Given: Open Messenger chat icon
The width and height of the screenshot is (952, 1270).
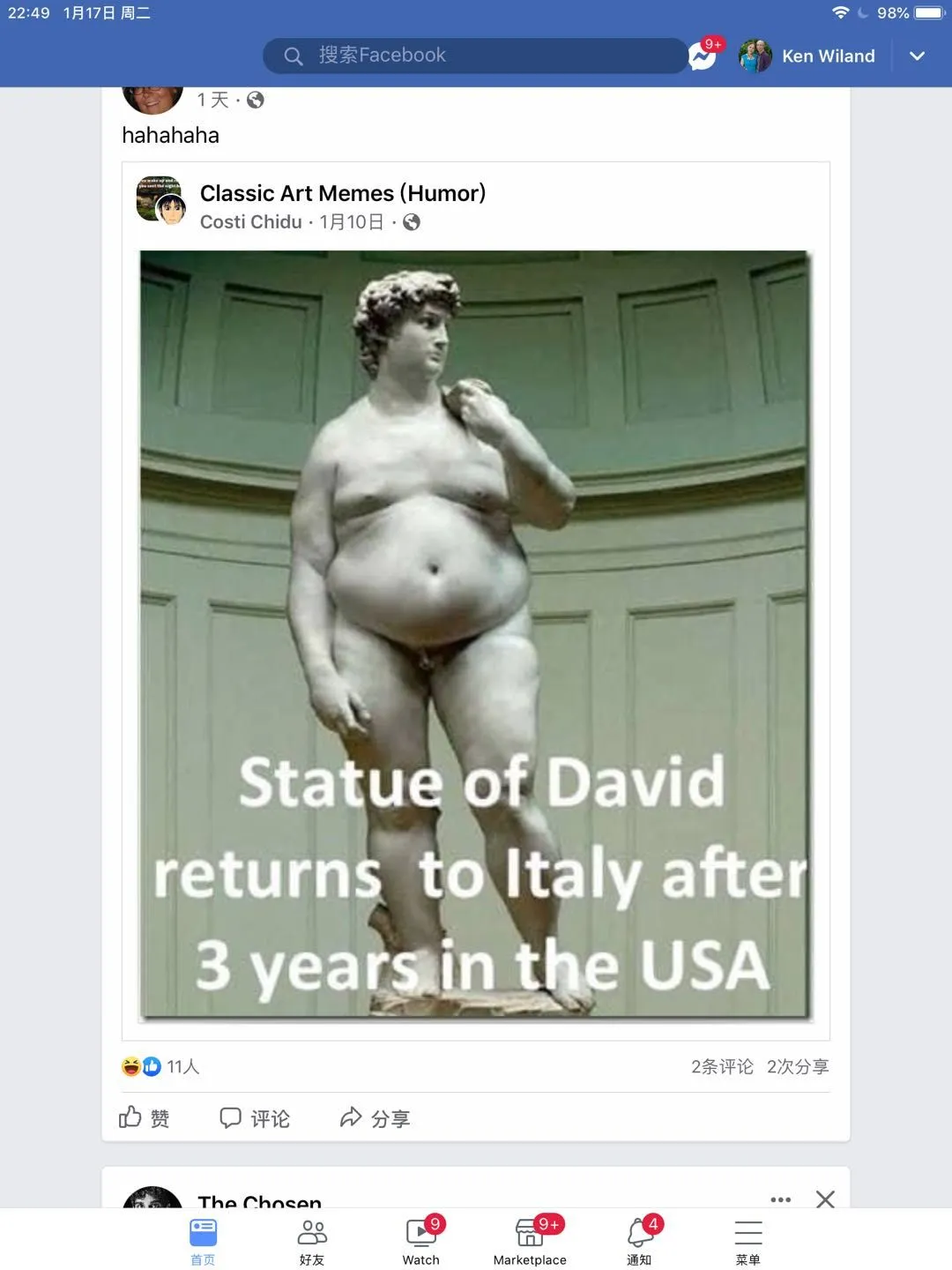Looking at the screenshot, I should pos(703,56).
